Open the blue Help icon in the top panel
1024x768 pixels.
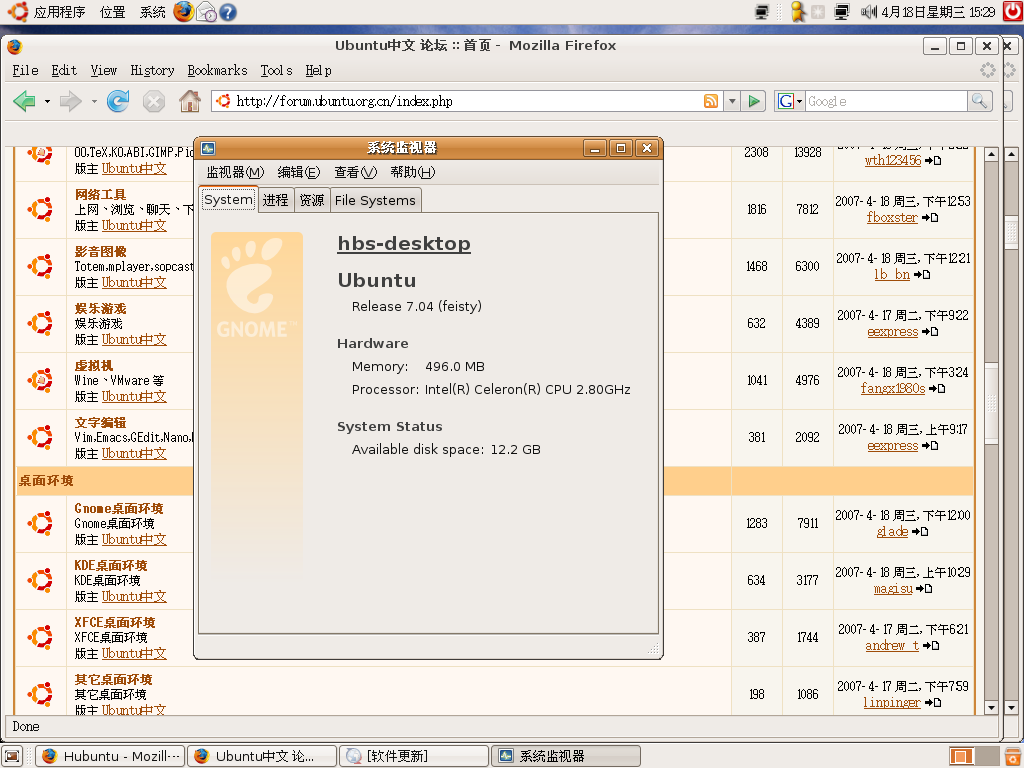228,12
